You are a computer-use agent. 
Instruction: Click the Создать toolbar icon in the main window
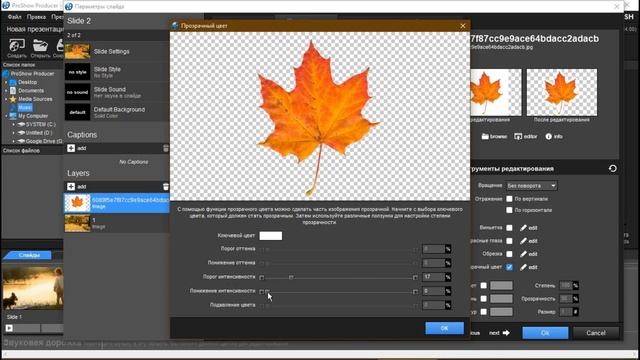[x=17, y=49]
